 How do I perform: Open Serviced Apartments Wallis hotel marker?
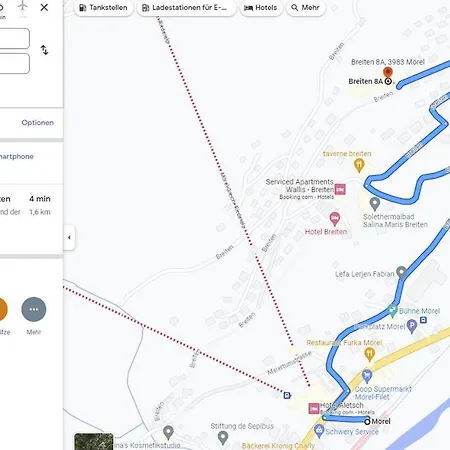340,189
